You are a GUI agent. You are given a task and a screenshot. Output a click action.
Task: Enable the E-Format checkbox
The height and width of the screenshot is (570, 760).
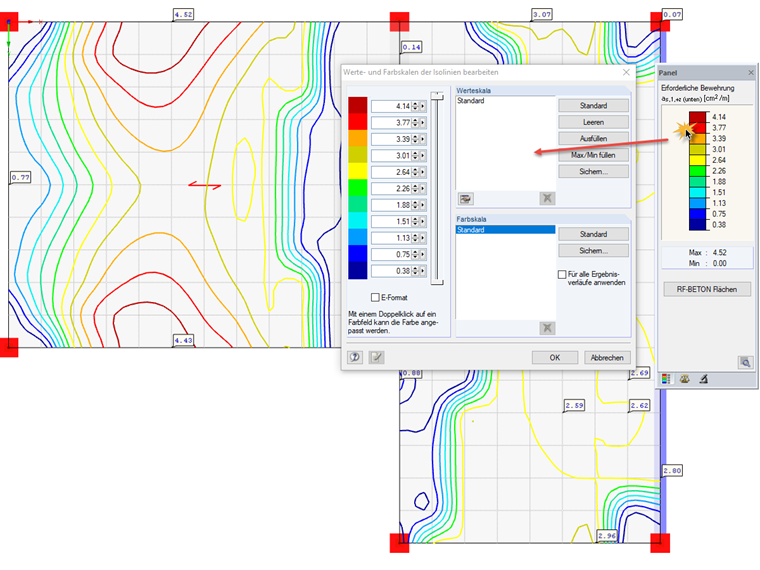(x=375, y=297)
